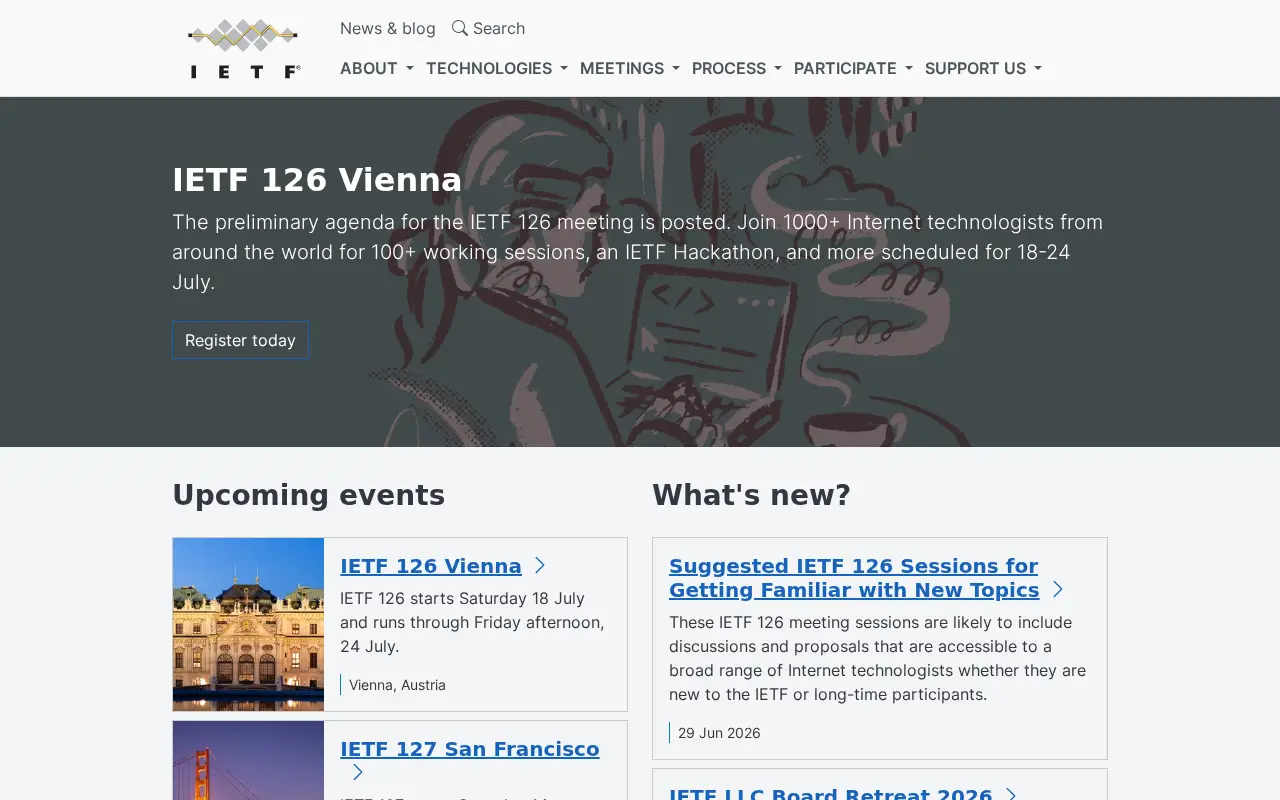Open the News & blog link
This screenshot has height=800, width=1280.
point(388,28)
